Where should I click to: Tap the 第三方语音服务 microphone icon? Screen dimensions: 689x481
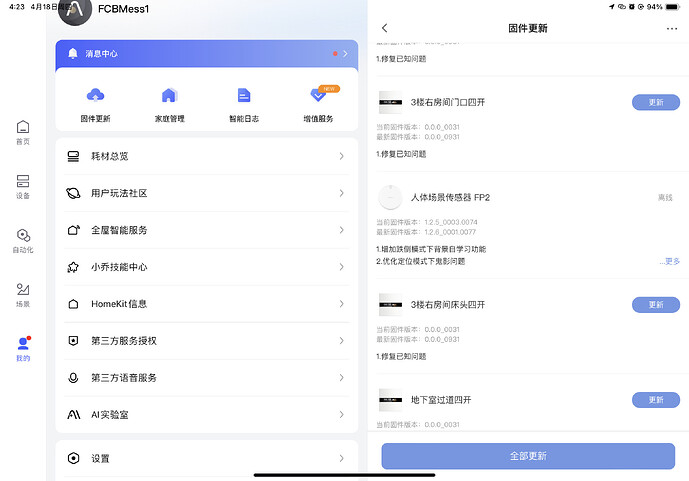(73, 378)
